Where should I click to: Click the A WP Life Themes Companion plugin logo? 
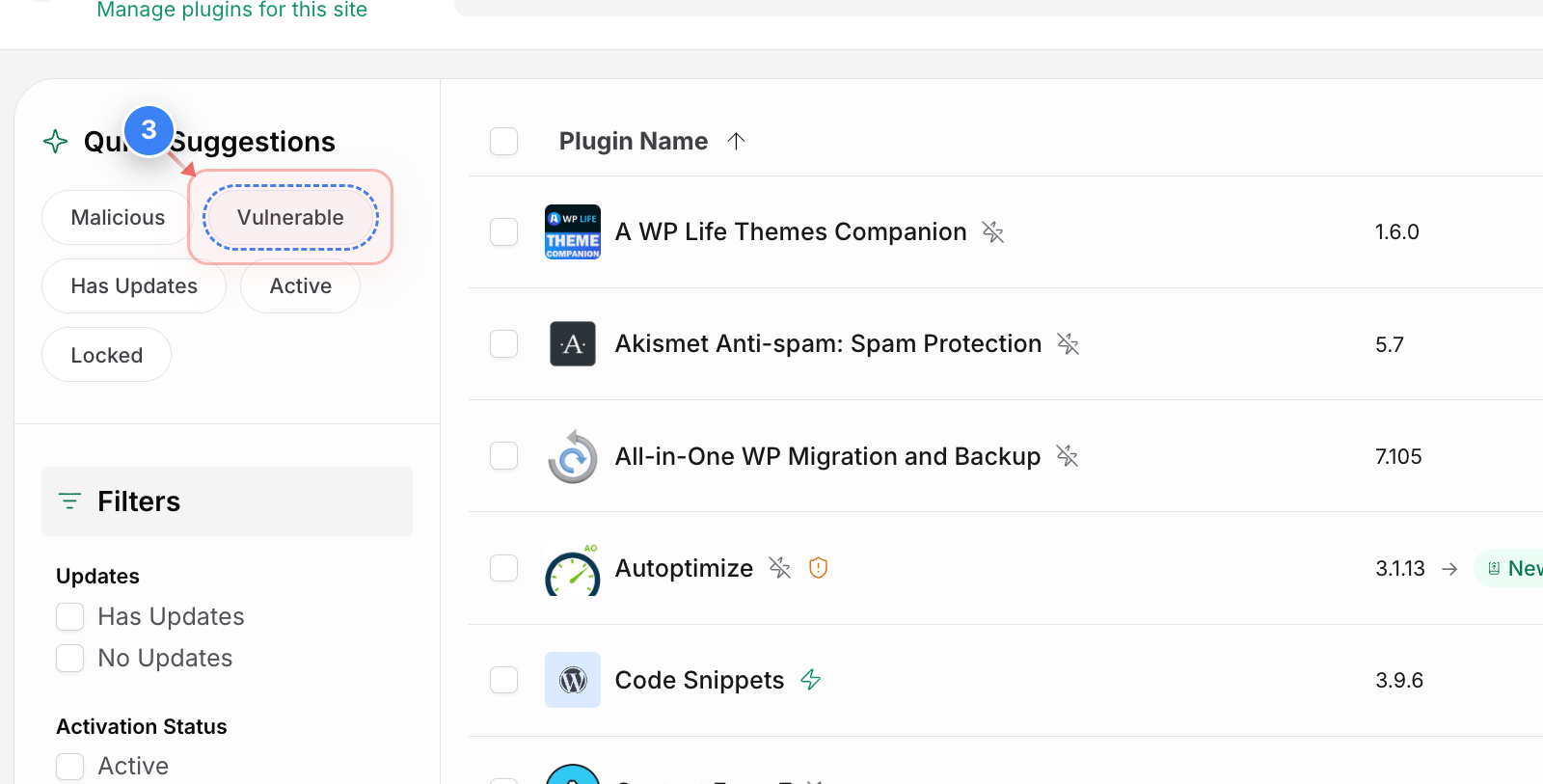coord(573,231)
